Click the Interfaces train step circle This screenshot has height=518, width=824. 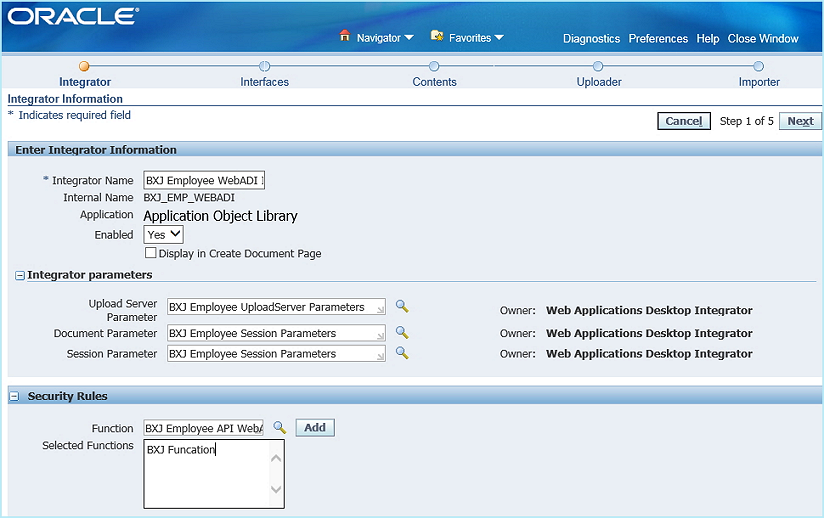(264, 66)
